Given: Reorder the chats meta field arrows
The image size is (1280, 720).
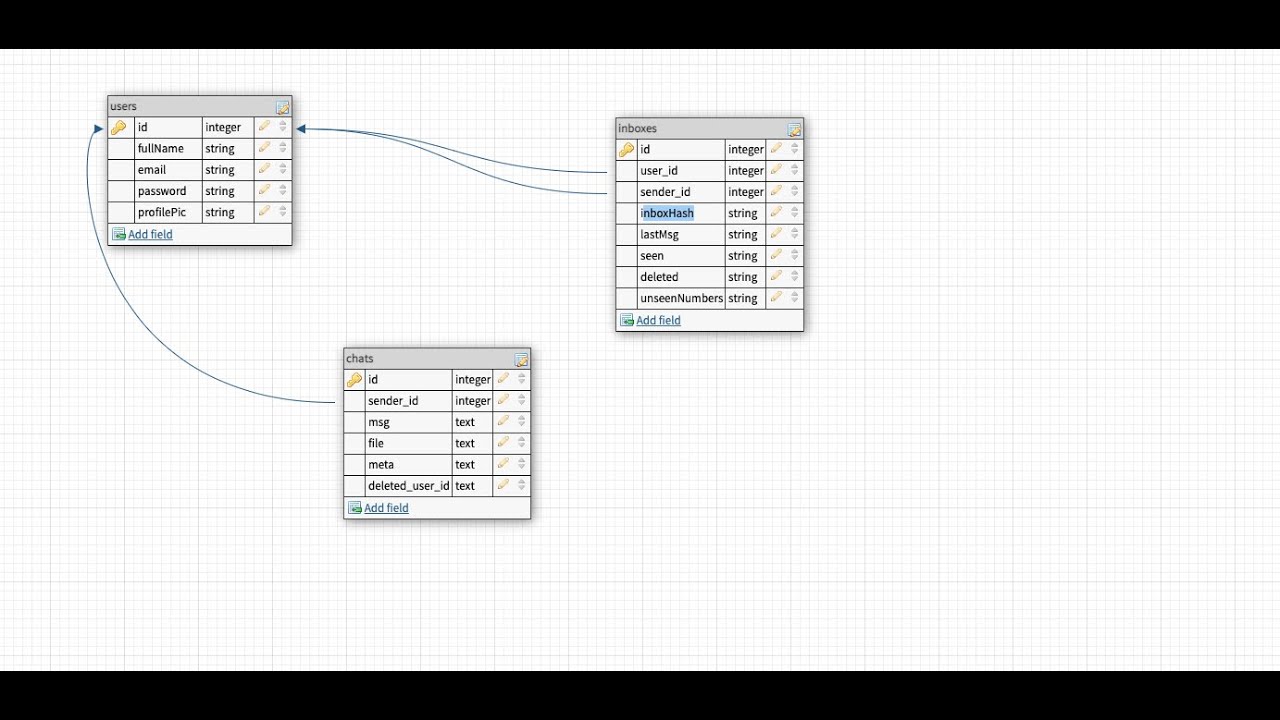Looking at the screenshot, I should coord(522,464).
